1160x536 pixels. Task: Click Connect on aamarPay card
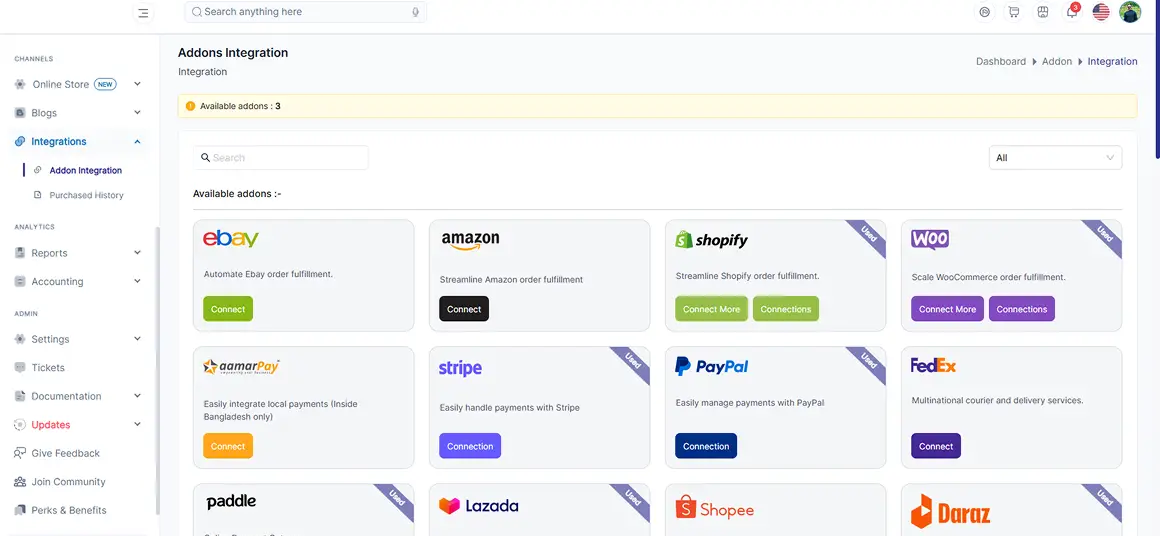(228, 446)
